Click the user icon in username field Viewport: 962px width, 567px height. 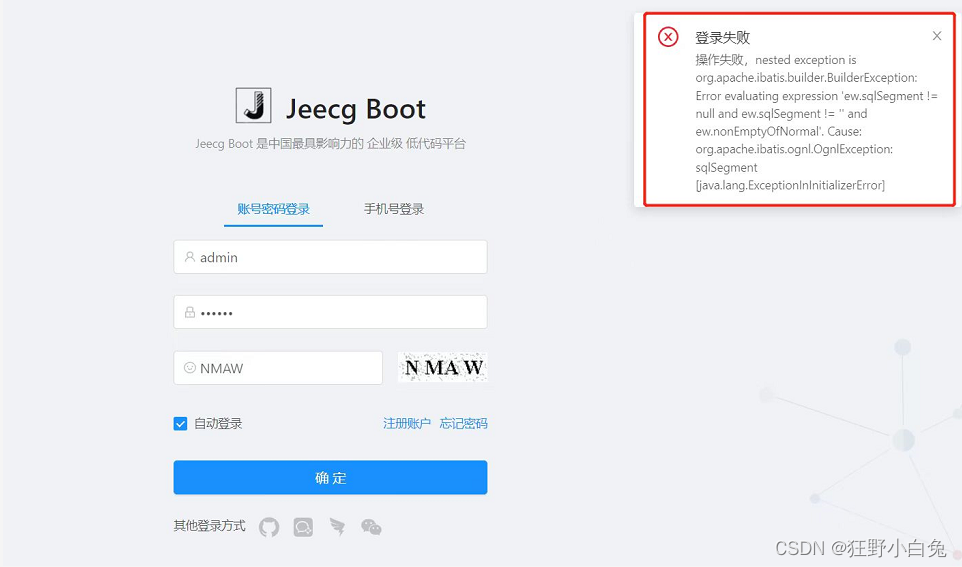(190, 257)
